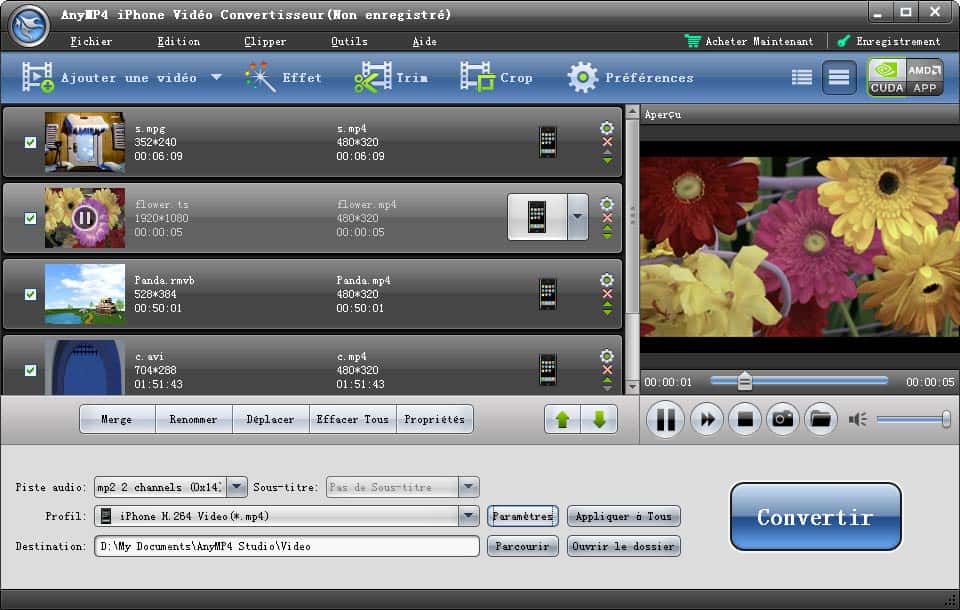Move selected file down with green arrow

pos(599,420)
